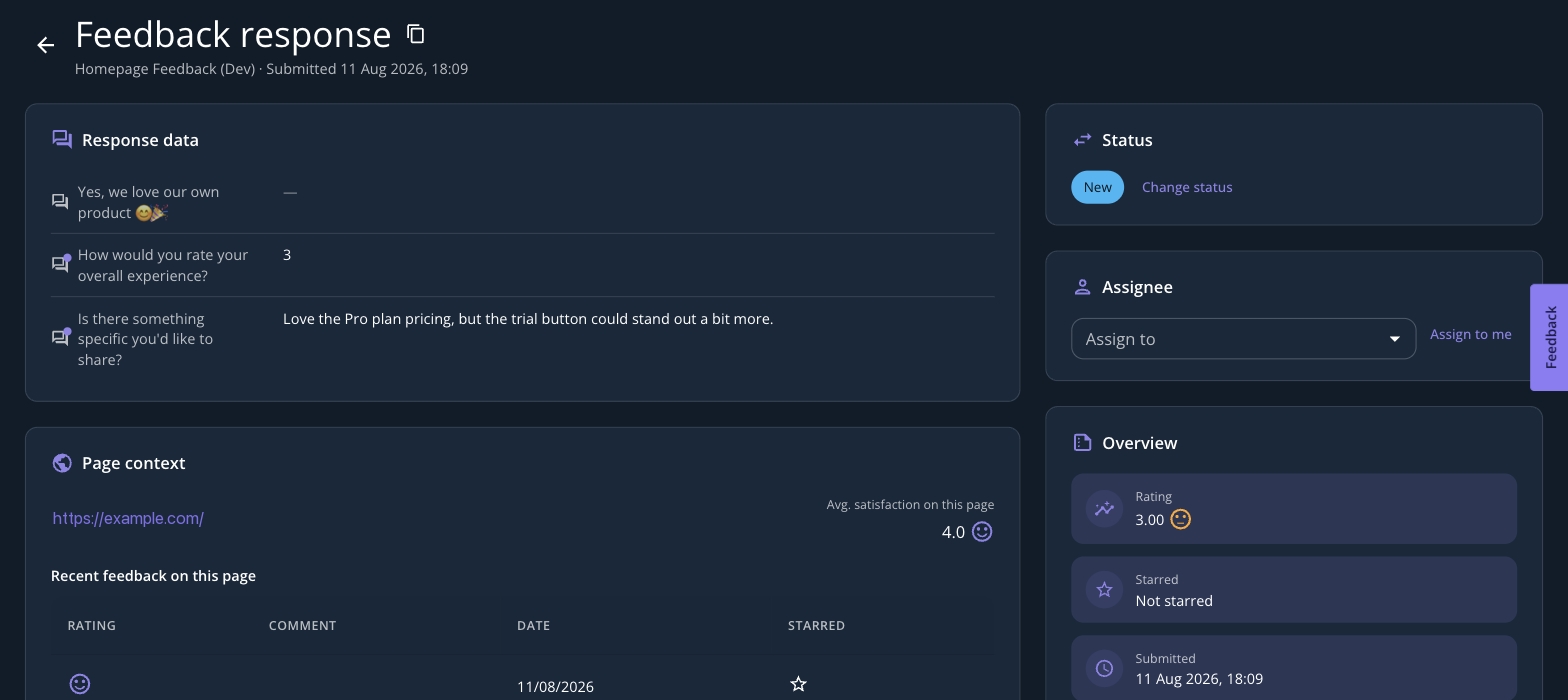Click the neutral face icon beside 3.00

pos(1181,520)
